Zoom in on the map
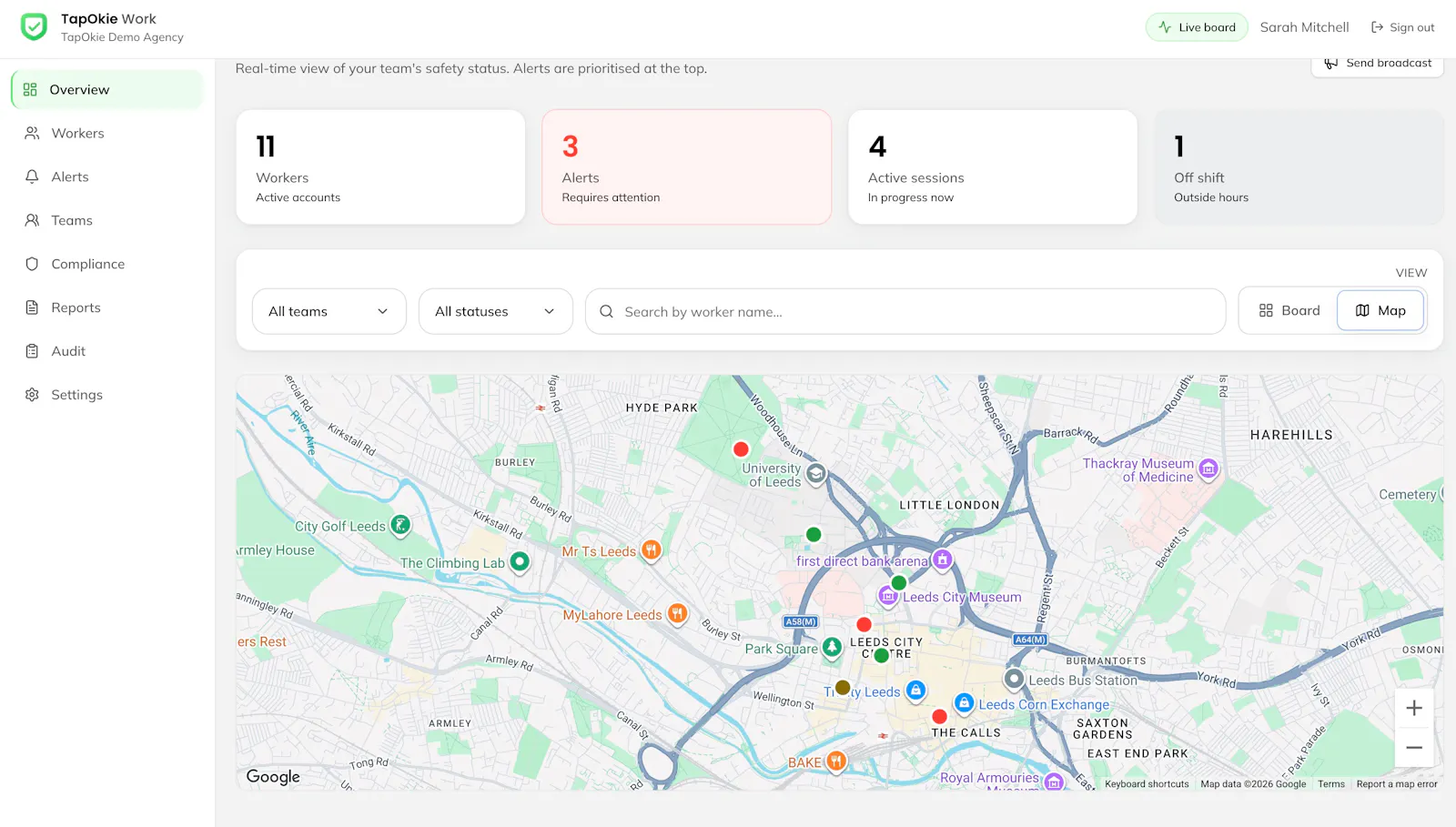 point(1414,708)
